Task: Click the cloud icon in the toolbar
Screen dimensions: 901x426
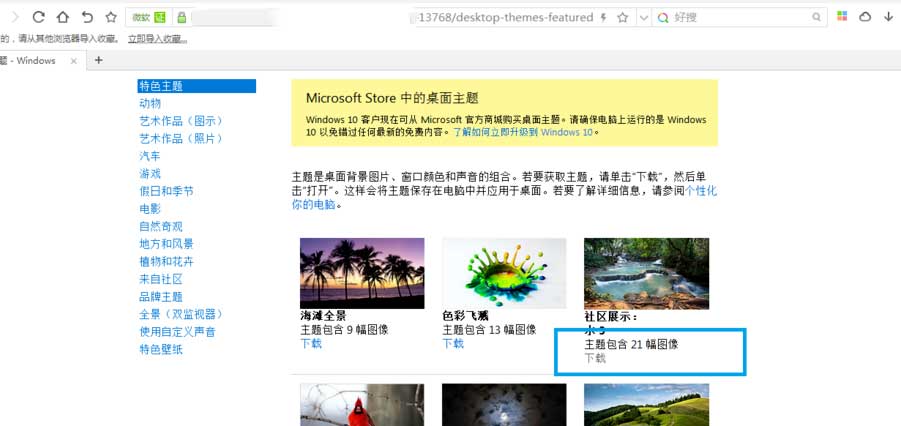Action: point(865,17)
